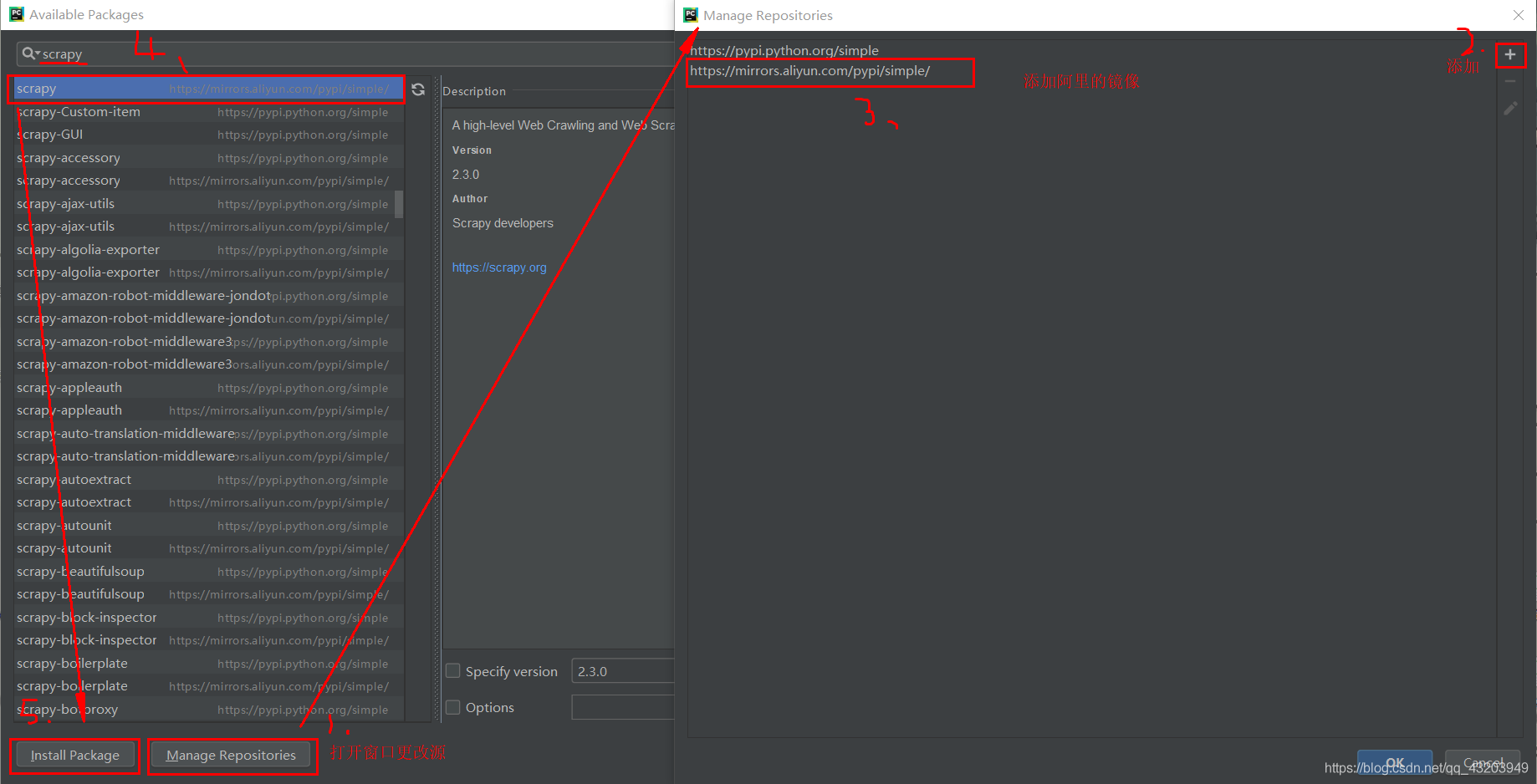
Task: Pick scrapy-block-inspector from pypi.python.org
Action: [209, 618]
